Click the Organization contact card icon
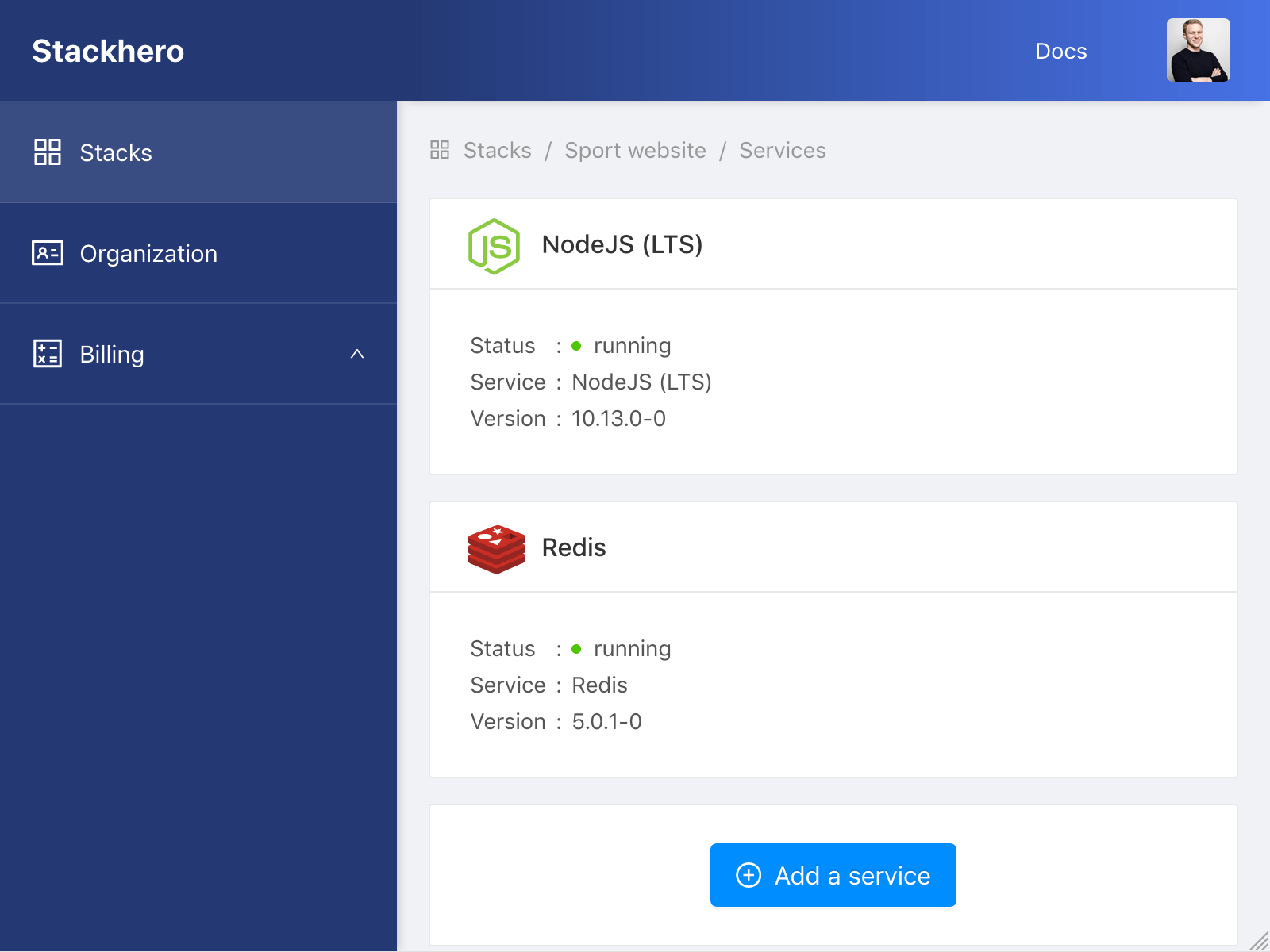Screen dimensions: 1270x952 pos(48,253)
